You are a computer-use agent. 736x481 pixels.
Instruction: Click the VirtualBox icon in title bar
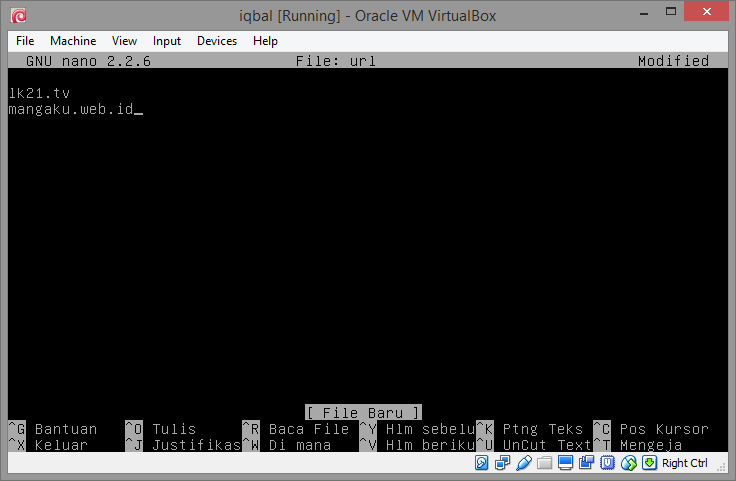(18, 16)
